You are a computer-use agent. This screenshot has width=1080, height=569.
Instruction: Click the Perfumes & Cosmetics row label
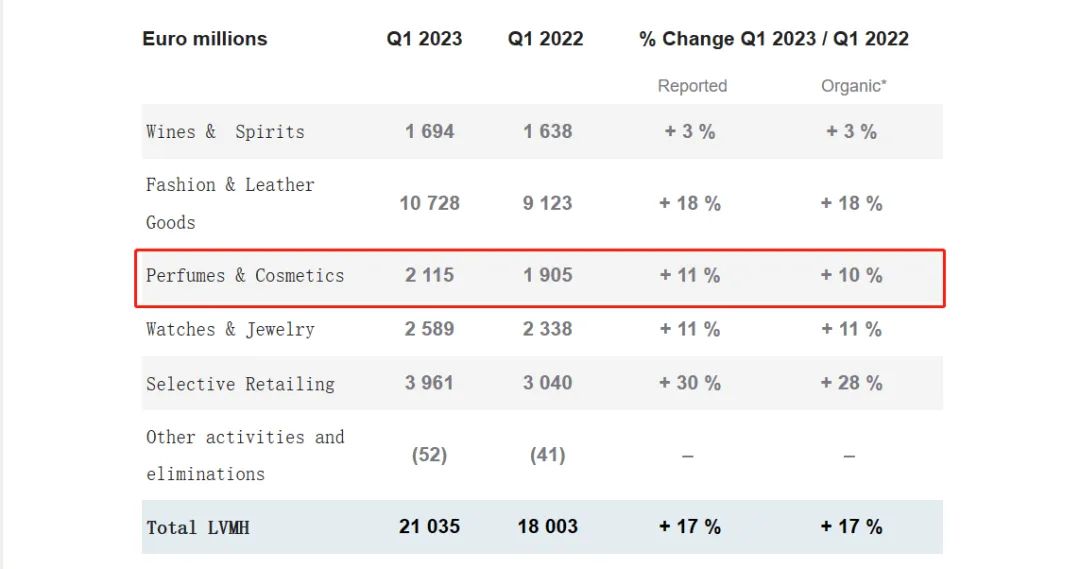pos(245,275)
